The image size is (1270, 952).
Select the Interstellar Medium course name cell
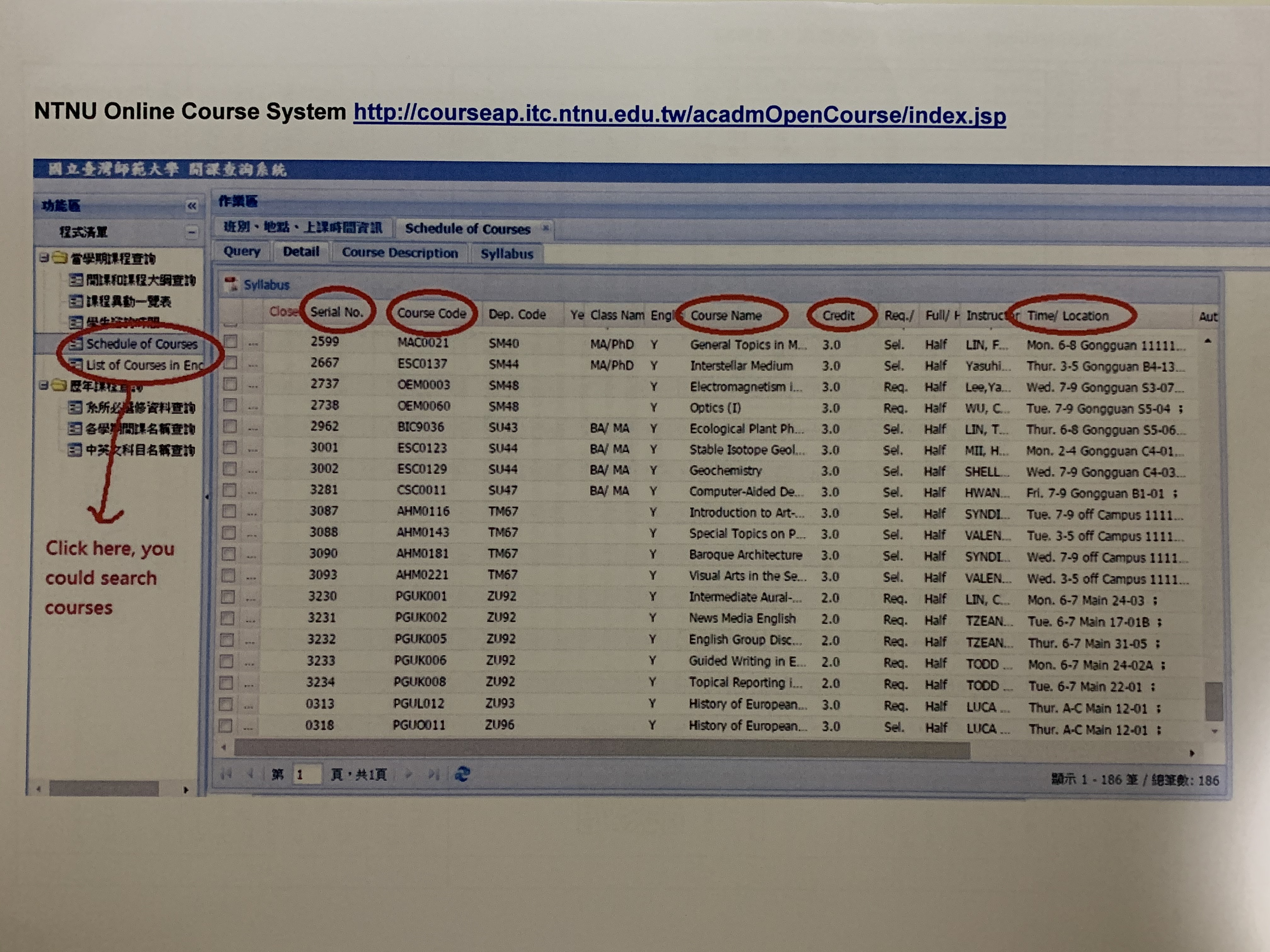(741, 365)
